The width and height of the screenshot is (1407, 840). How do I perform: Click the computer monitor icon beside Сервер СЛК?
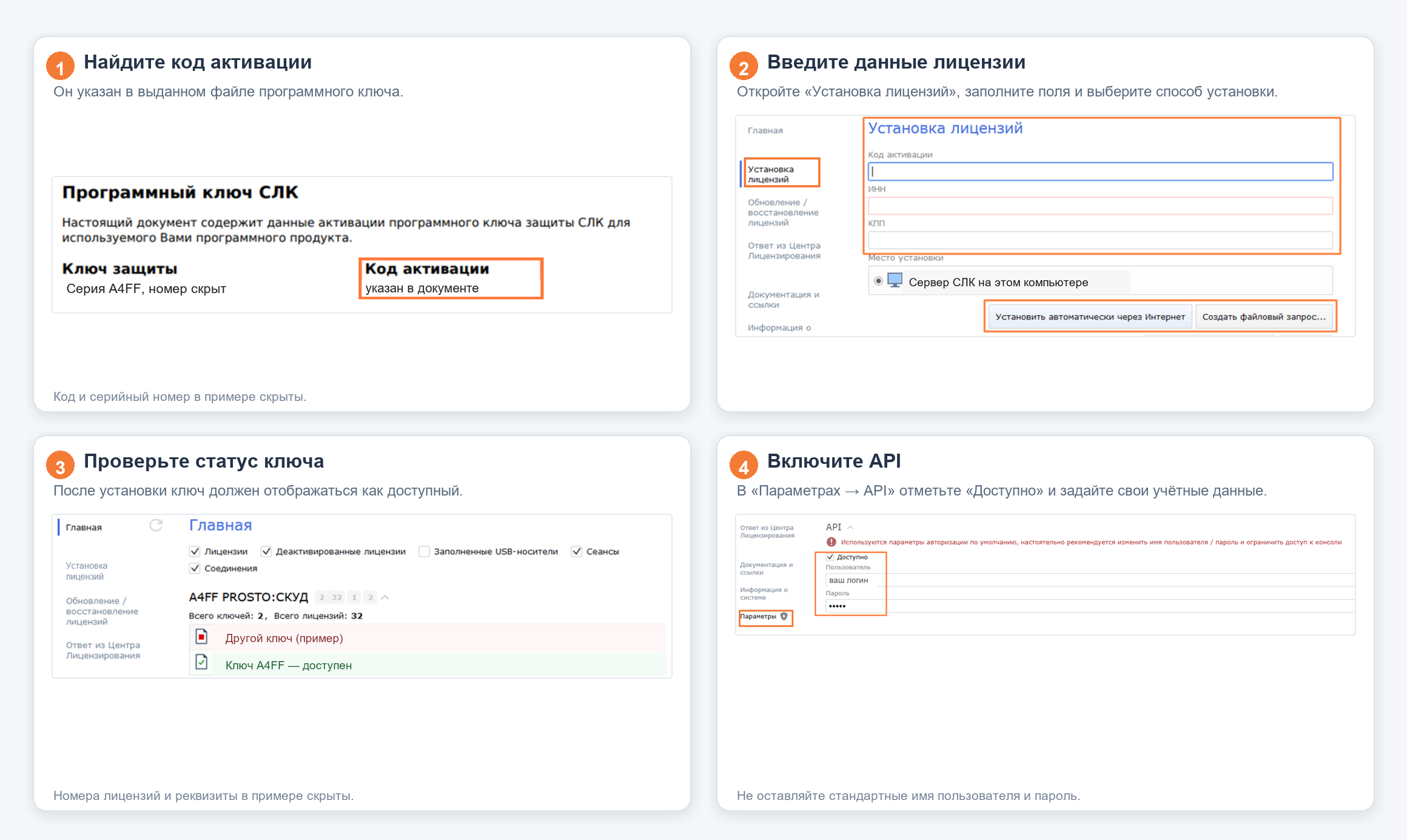pyautogui.click(x=895, y=281)
